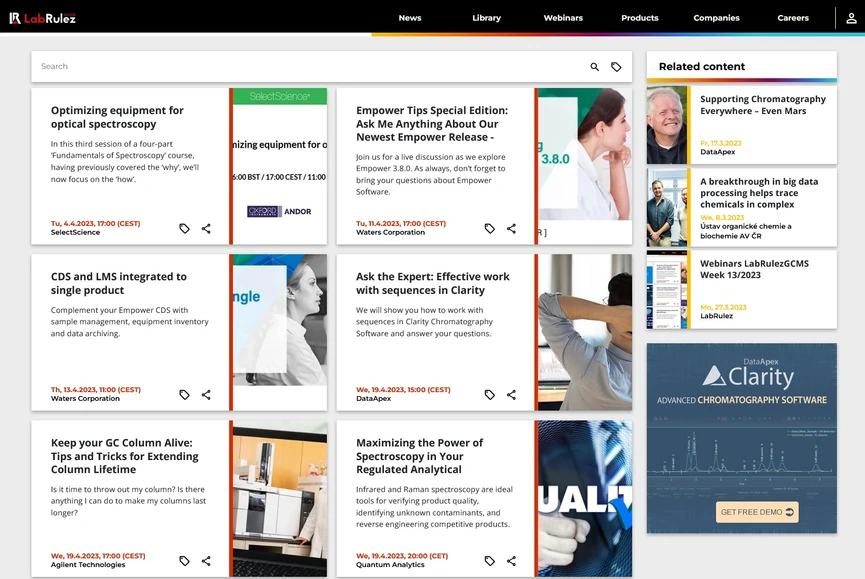Click 'Waters Corporation' under Empower Tips card
The width and height of the screenshot is (865, 579).
click(391, 232)
